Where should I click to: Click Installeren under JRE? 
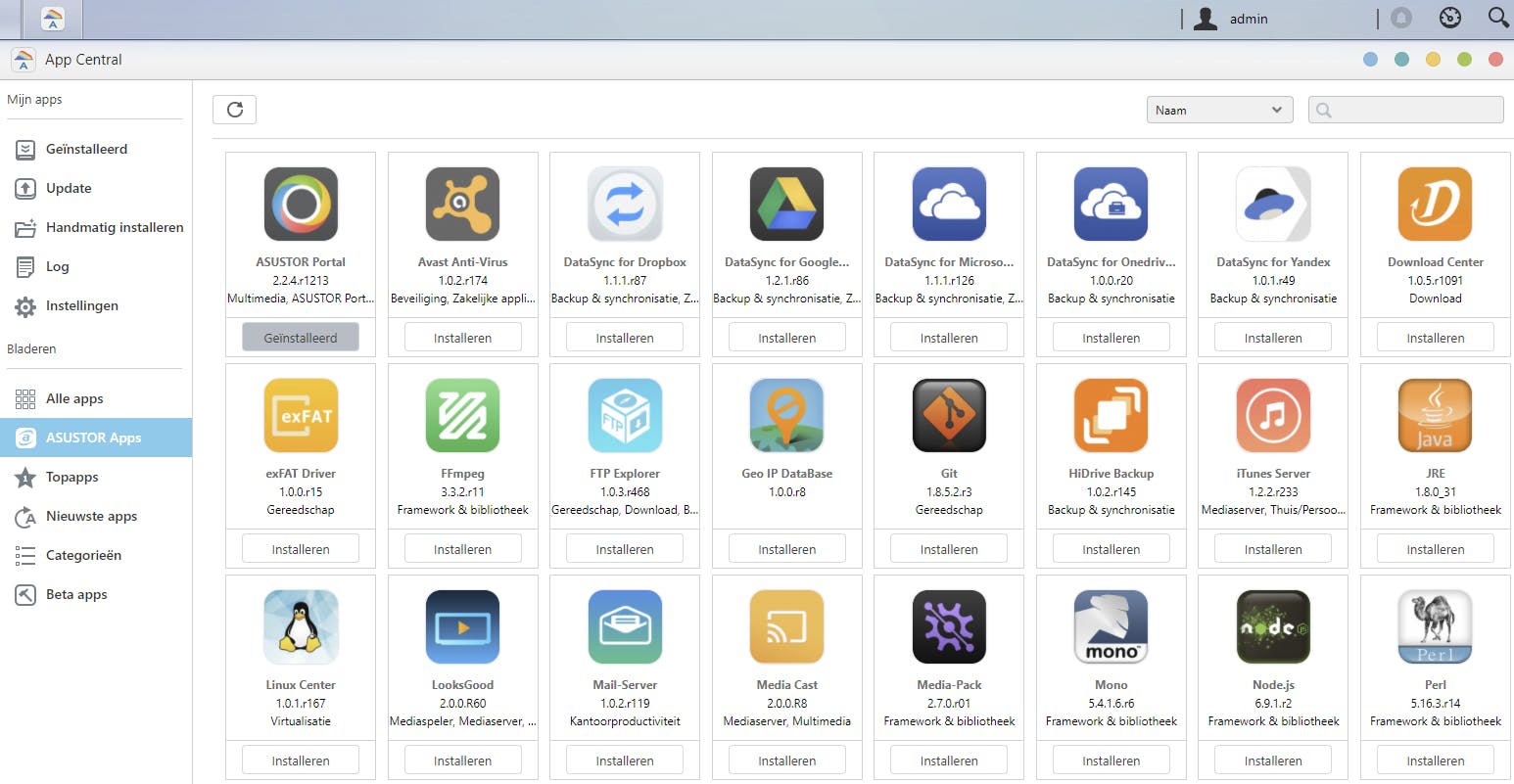[1436, 549]
